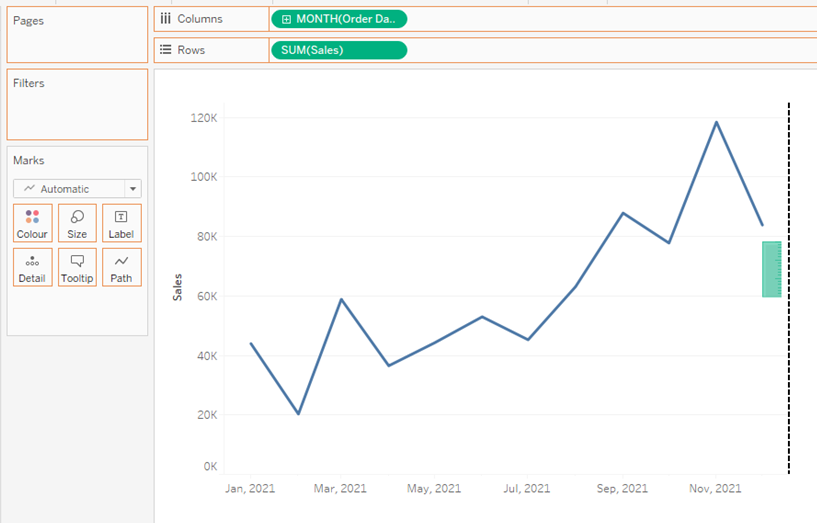The width and height of the screenshot is (817, 523).
Task: Click the Detail marks button
Action: click(x=32, y=267)
